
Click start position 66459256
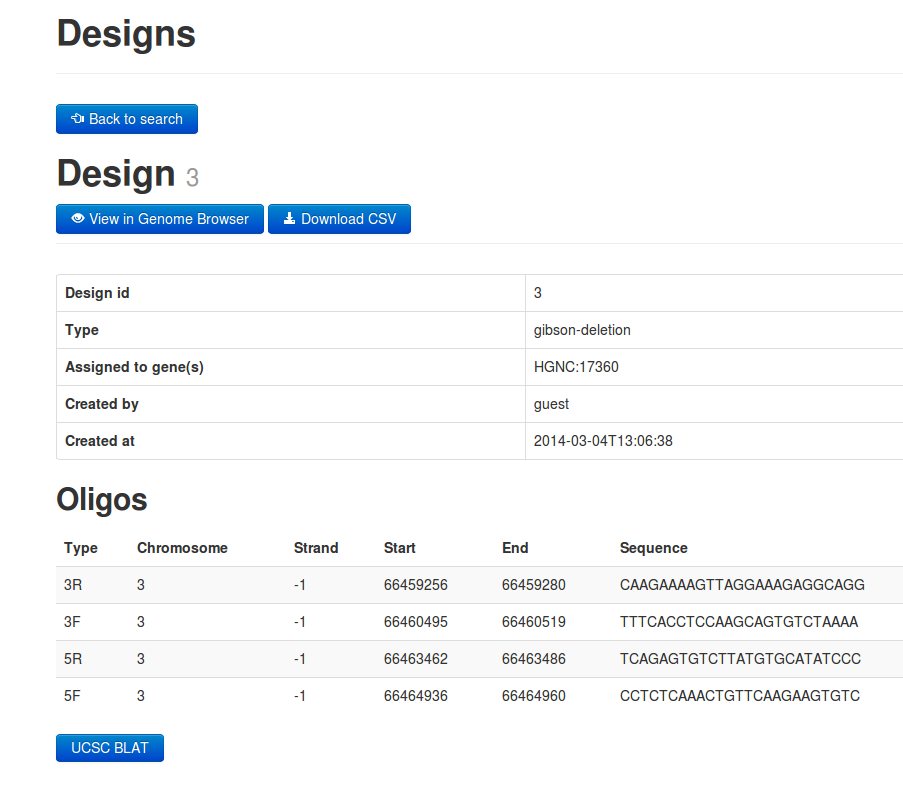415,585
